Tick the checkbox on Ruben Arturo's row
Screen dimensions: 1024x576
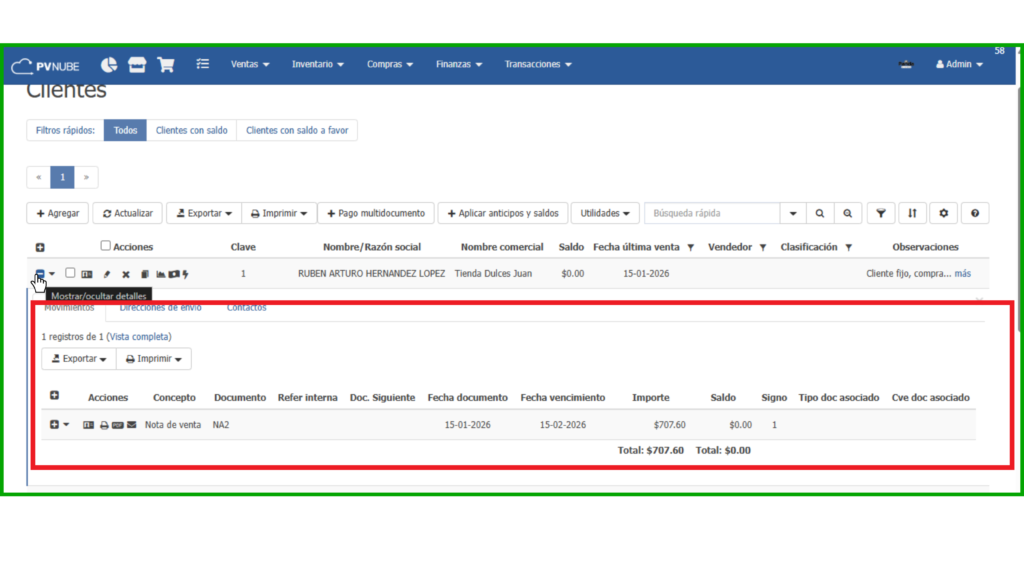[x=70, y=273]
